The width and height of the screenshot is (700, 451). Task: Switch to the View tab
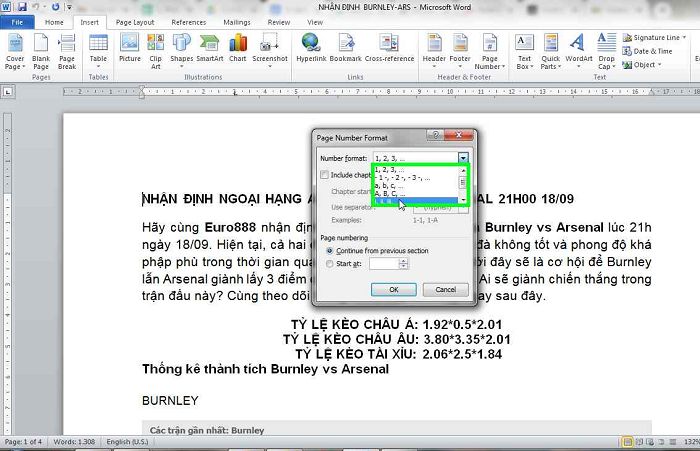[x=315, y=22]
